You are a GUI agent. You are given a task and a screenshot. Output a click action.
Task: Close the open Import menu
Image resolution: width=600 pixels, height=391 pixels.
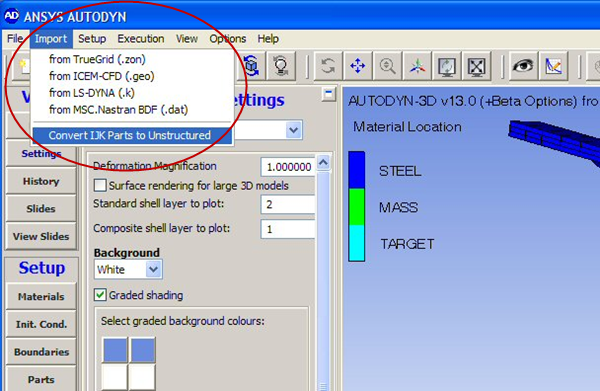[51, 39]
